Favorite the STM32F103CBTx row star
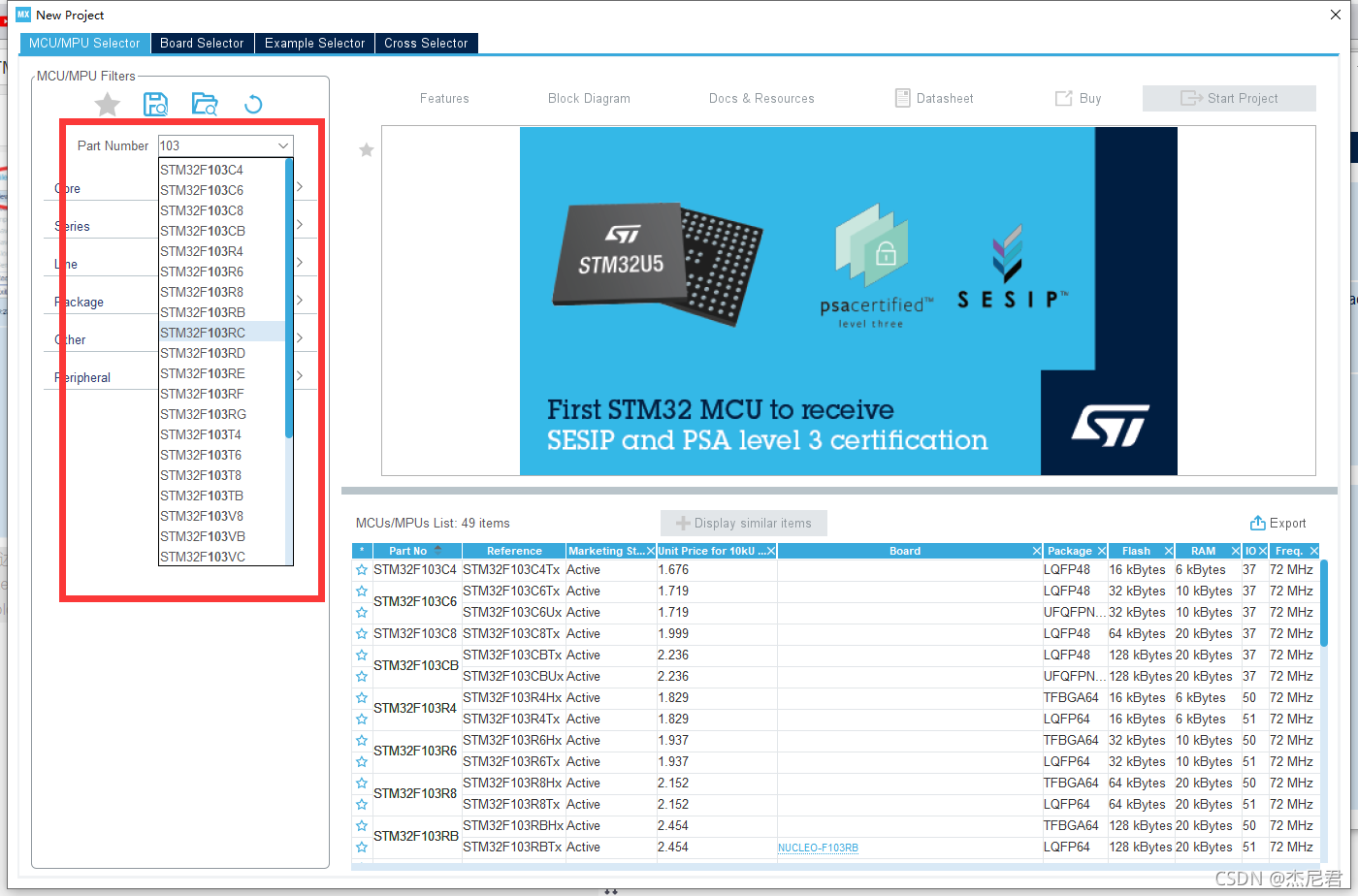The height and width of the screenshot is (896, 1358). [362, 656]
